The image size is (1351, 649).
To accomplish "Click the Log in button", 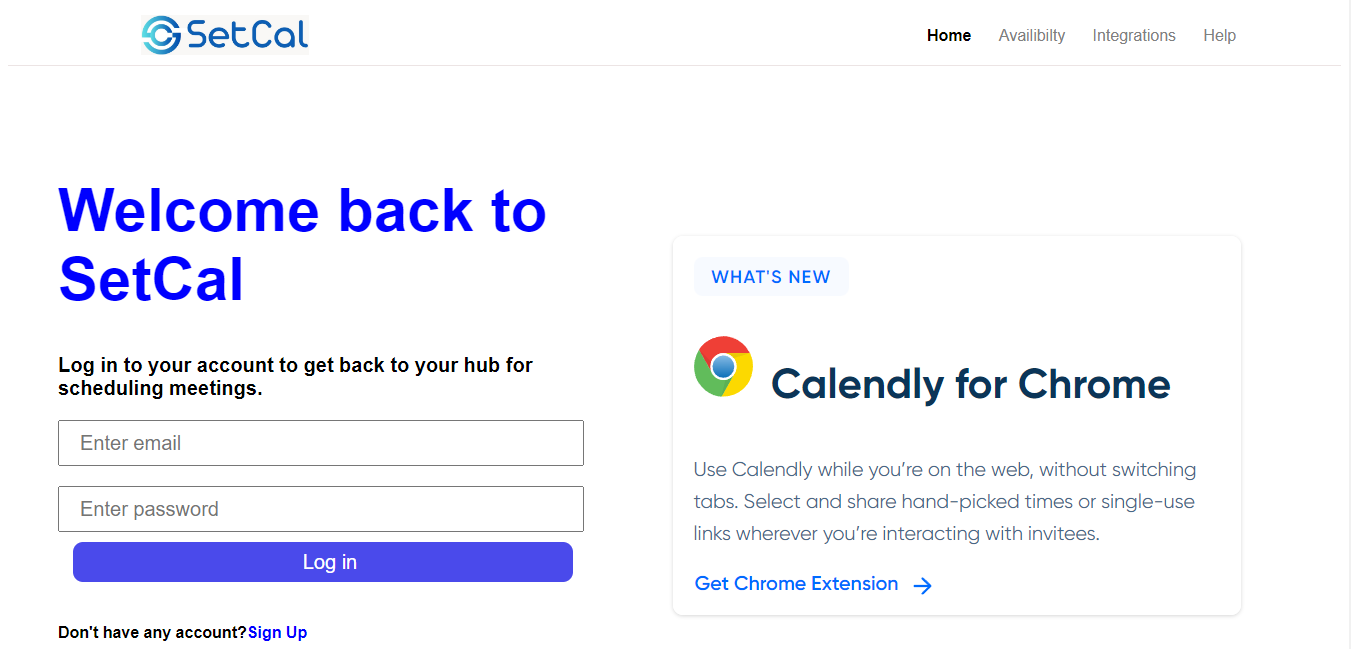I will coord(322,561).
